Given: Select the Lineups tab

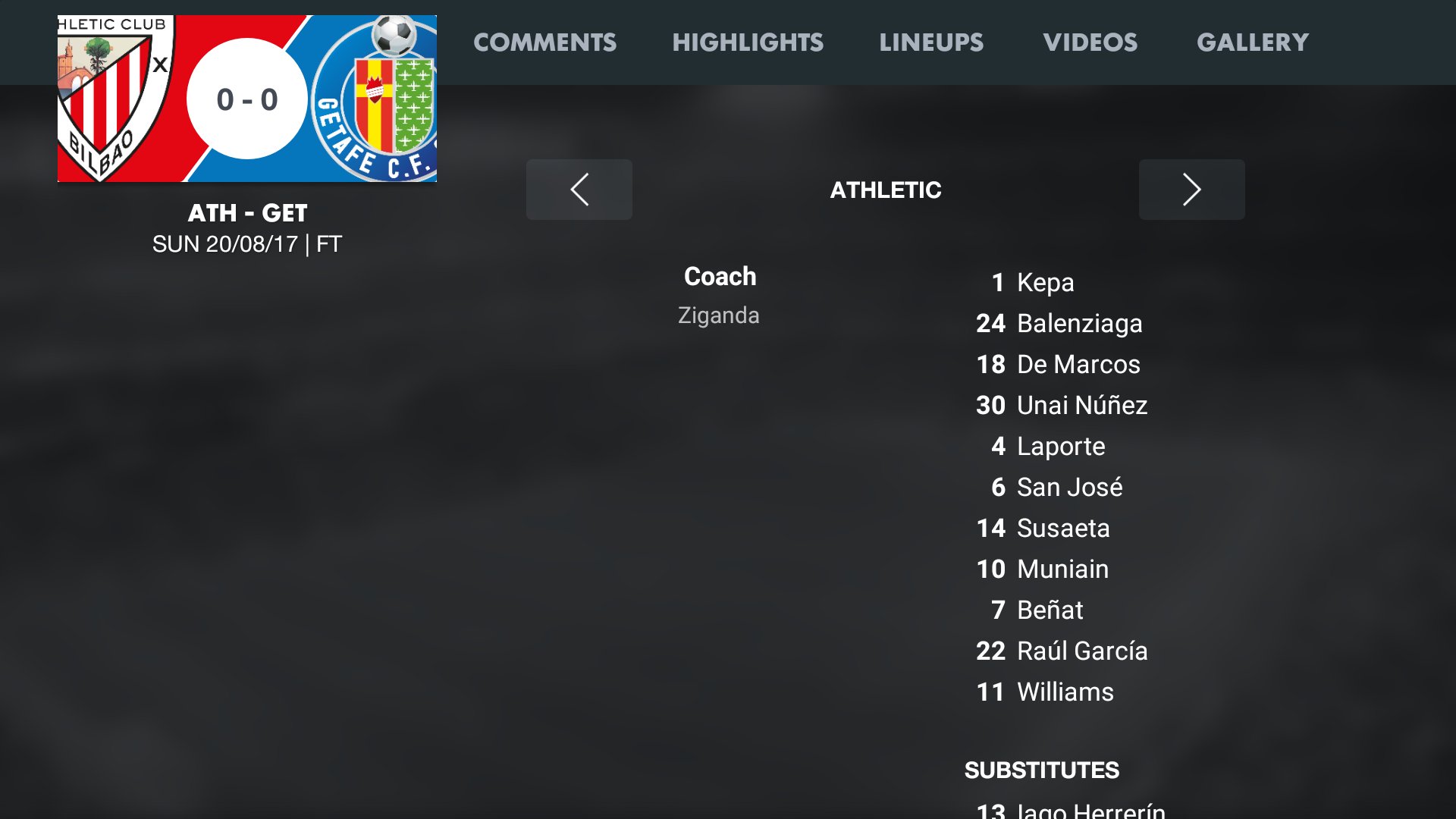Looking at the screenshot, I should point(931,42).
